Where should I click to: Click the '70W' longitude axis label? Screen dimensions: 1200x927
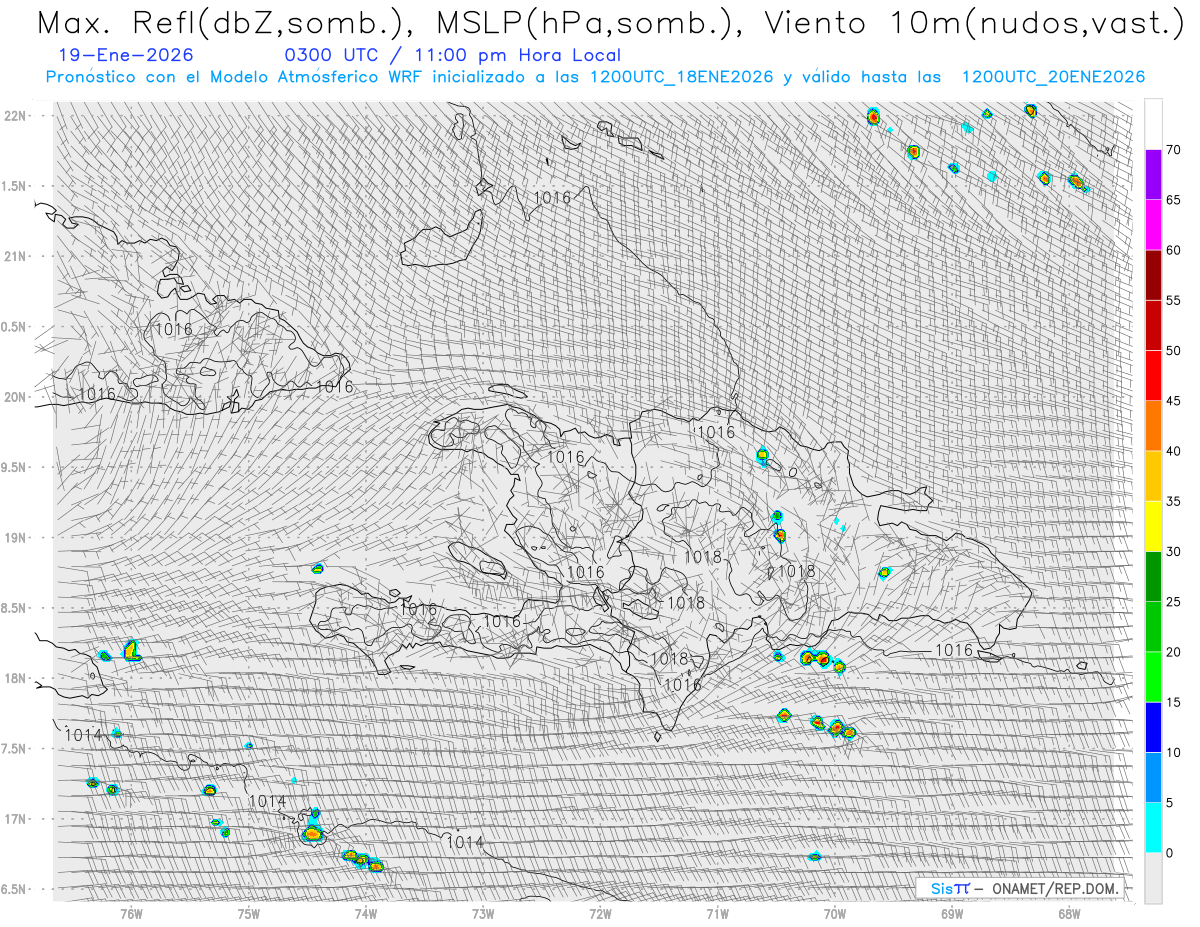pos(834,913)
